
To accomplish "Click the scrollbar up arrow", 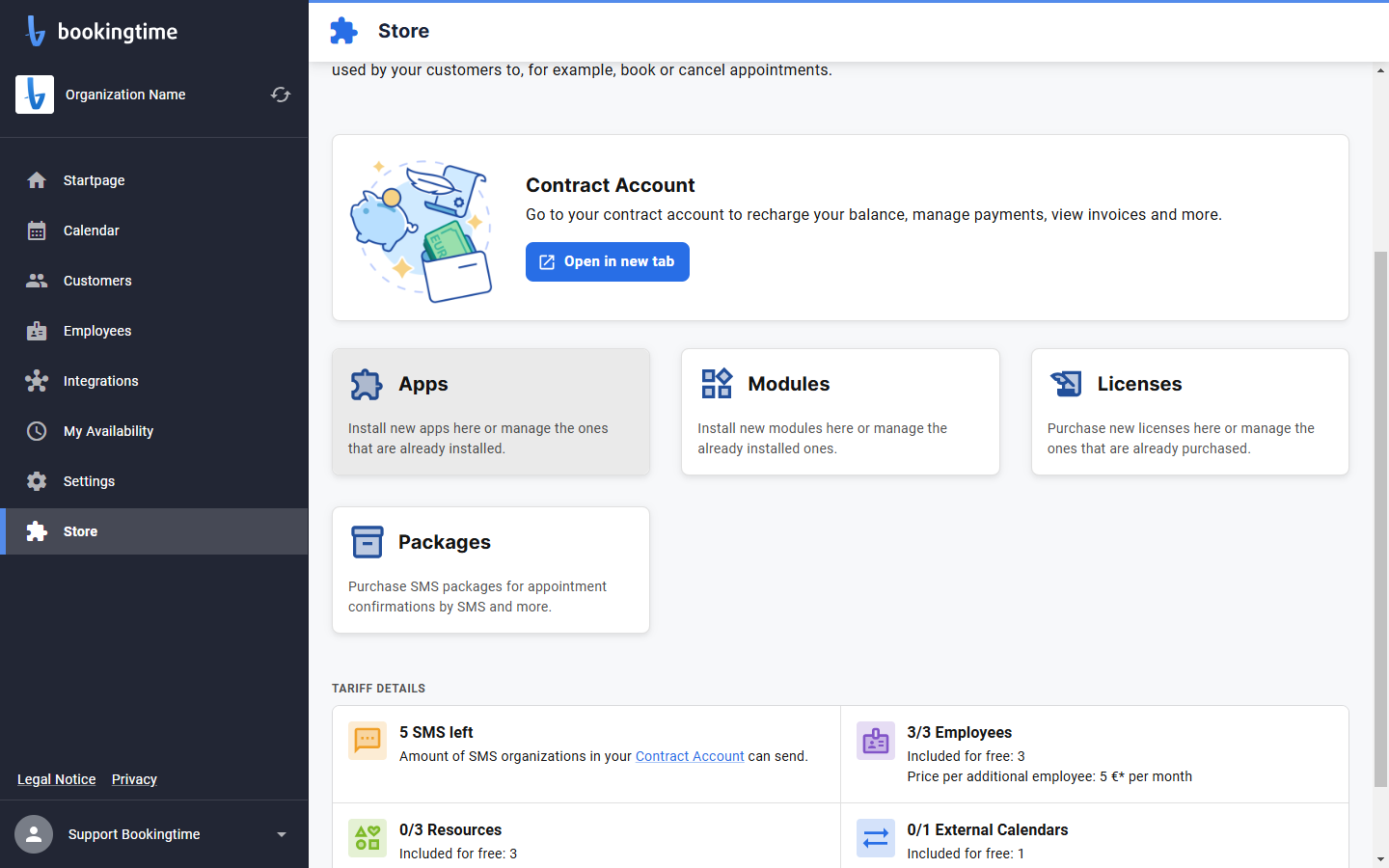I will click(x=1380, y=70).
